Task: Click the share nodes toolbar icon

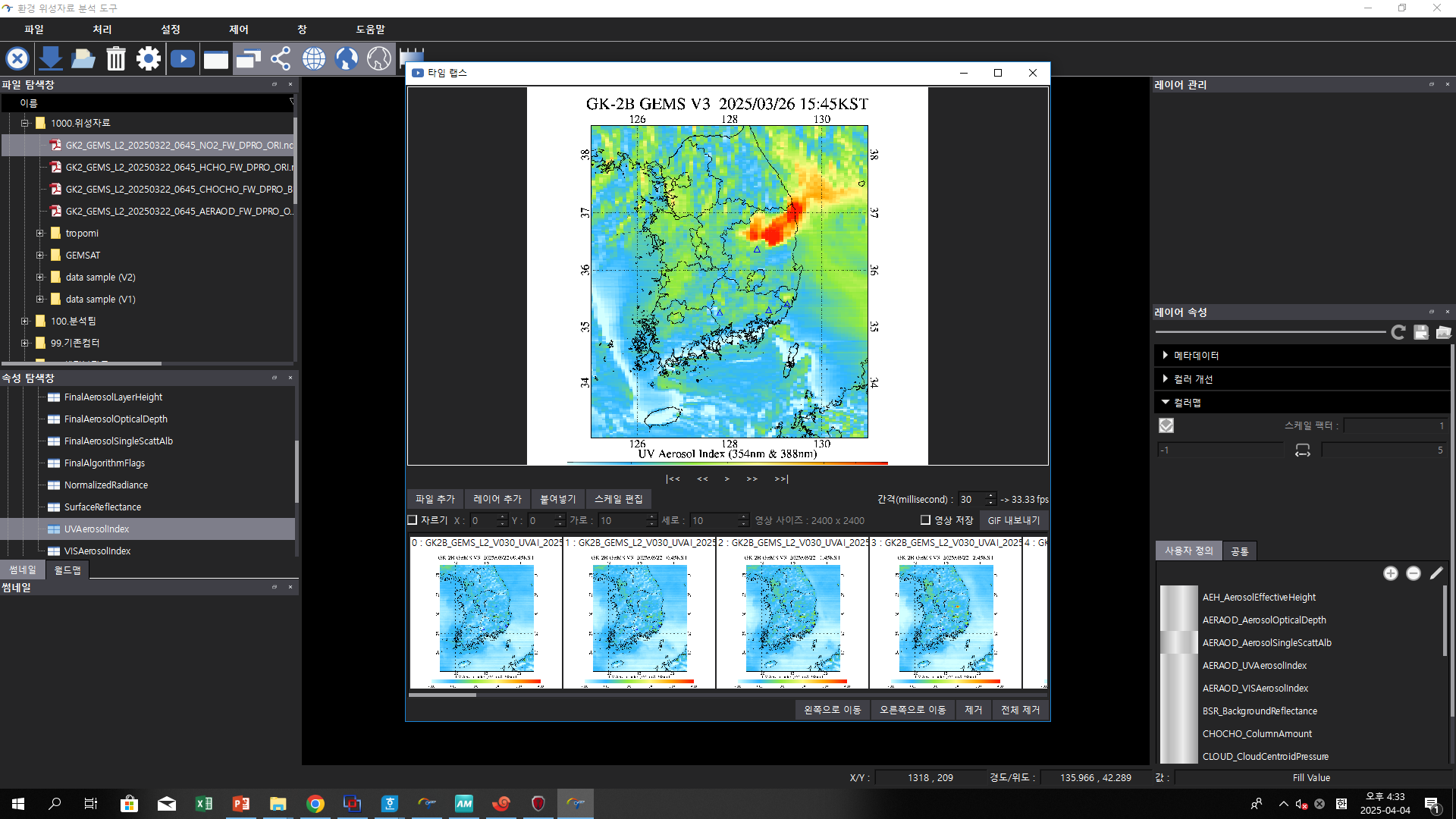Action: [x=281, y=58]
